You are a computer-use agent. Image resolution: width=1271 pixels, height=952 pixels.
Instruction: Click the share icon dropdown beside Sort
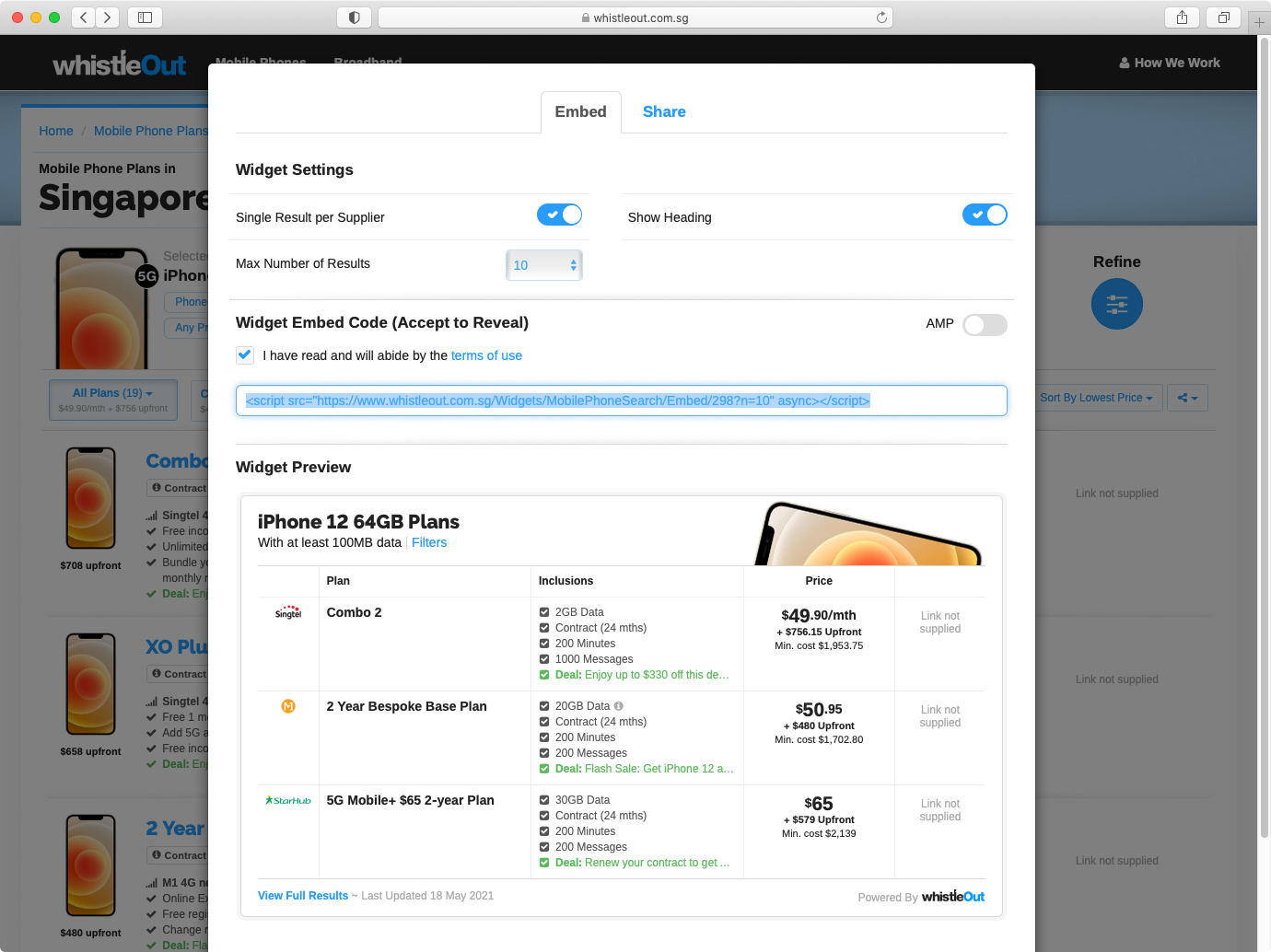coord(1187,398)
